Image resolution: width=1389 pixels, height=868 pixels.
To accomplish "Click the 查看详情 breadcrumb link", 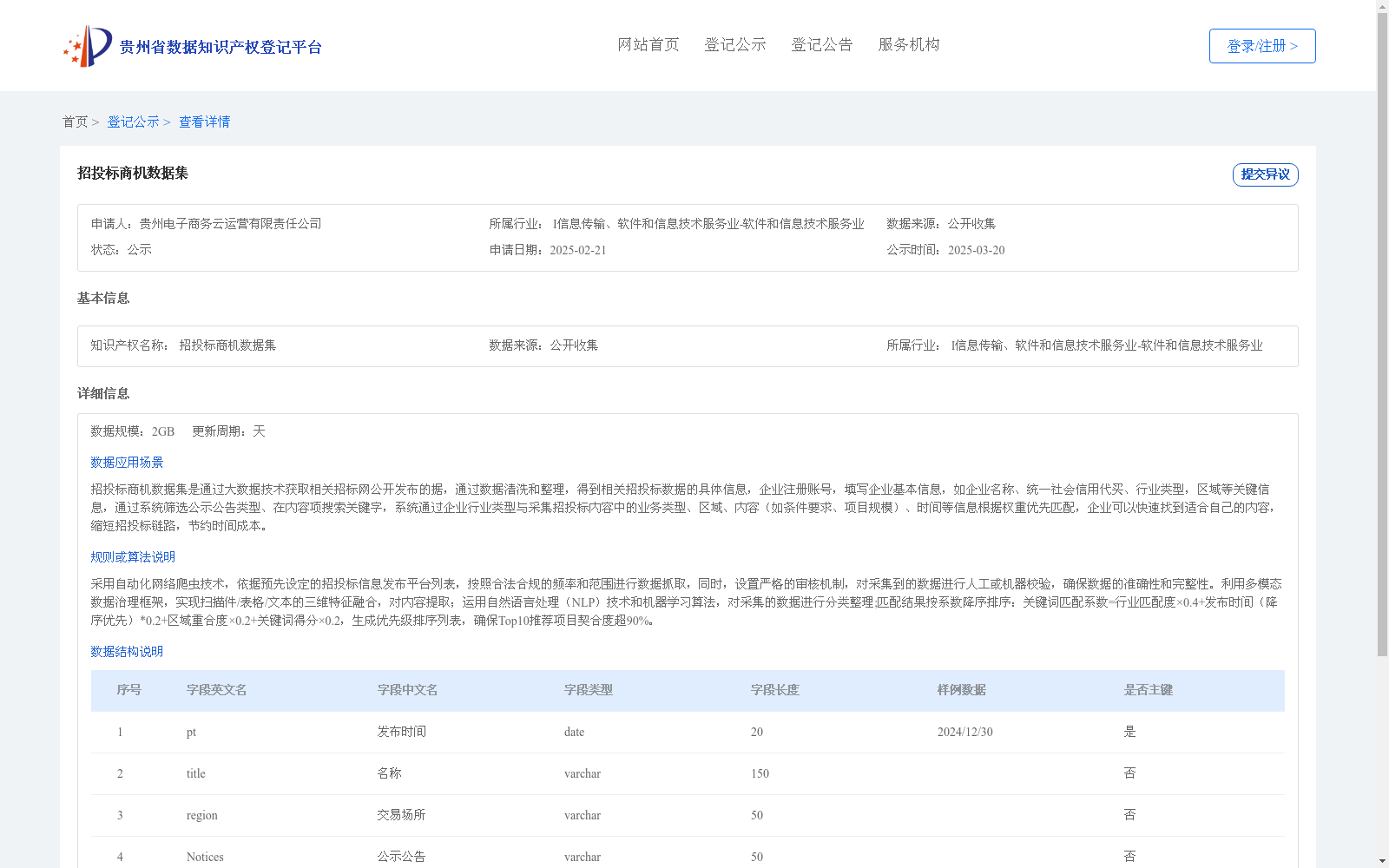I will [205, 122].
